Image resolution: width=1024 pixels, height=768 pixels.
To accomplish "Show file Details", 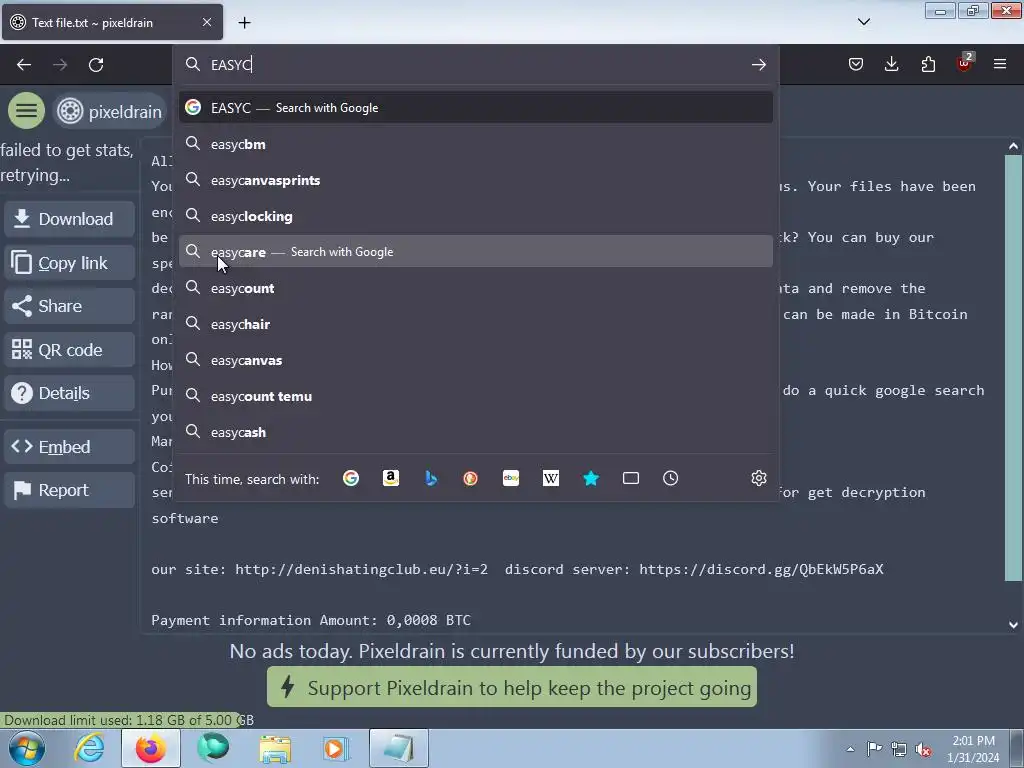I will coord(70,393).
